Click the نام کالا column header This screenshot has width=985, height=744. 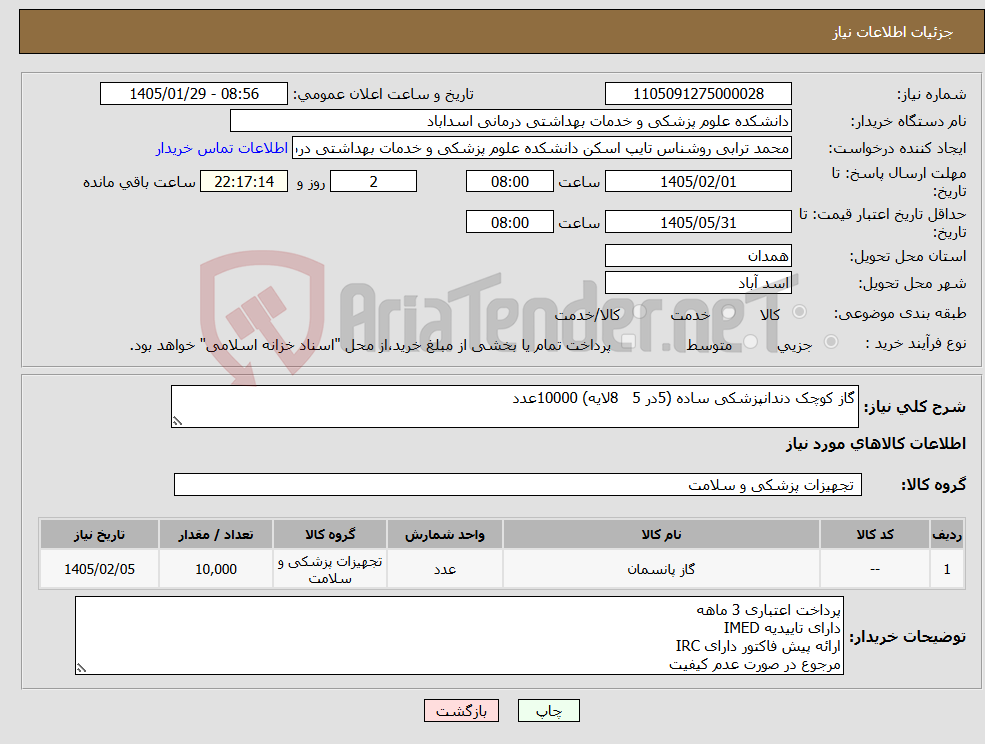pos(661,535)
